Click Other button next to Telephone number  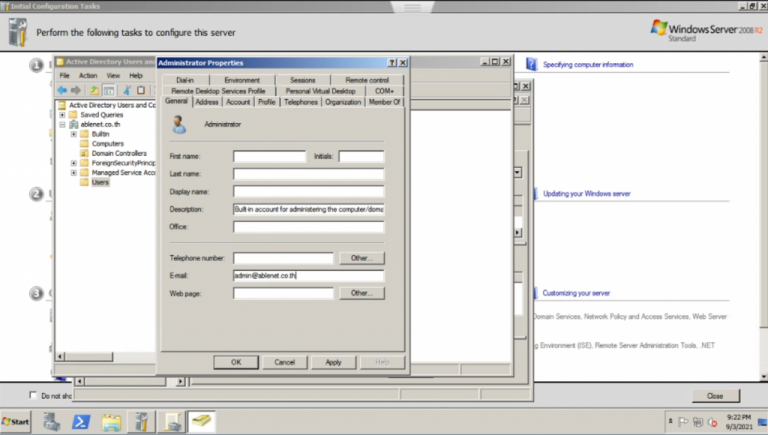[362, 258]
